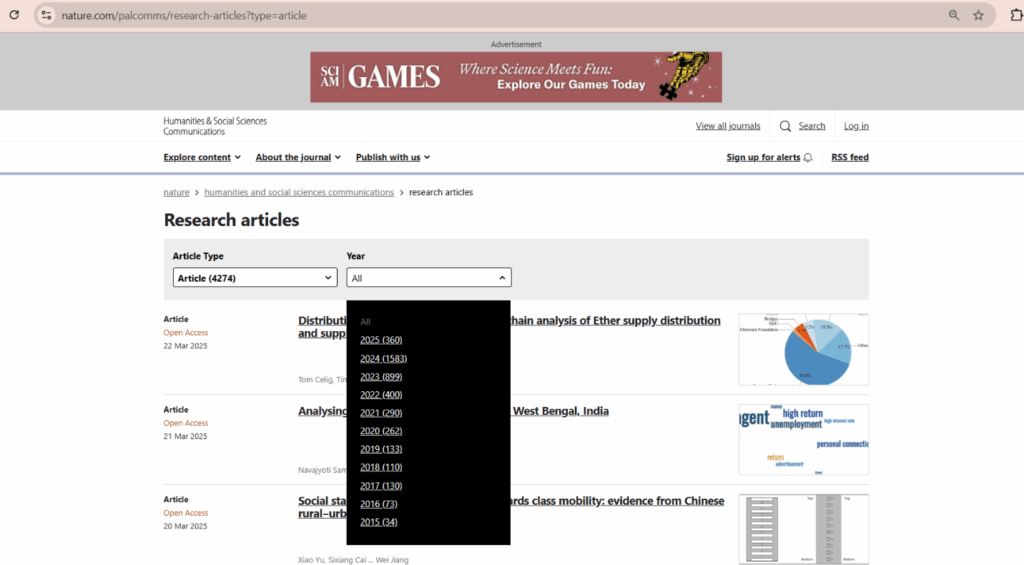The image size is (1024, 565).
Task: Reload the page with browser refresh icon
Action: pos(14,15)
